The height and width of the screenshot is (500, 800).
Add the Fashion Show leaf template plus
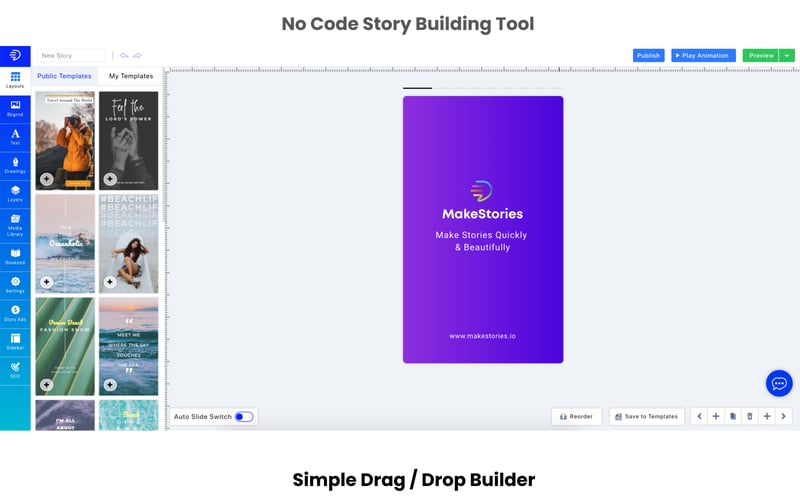click(x=46, y=385)
